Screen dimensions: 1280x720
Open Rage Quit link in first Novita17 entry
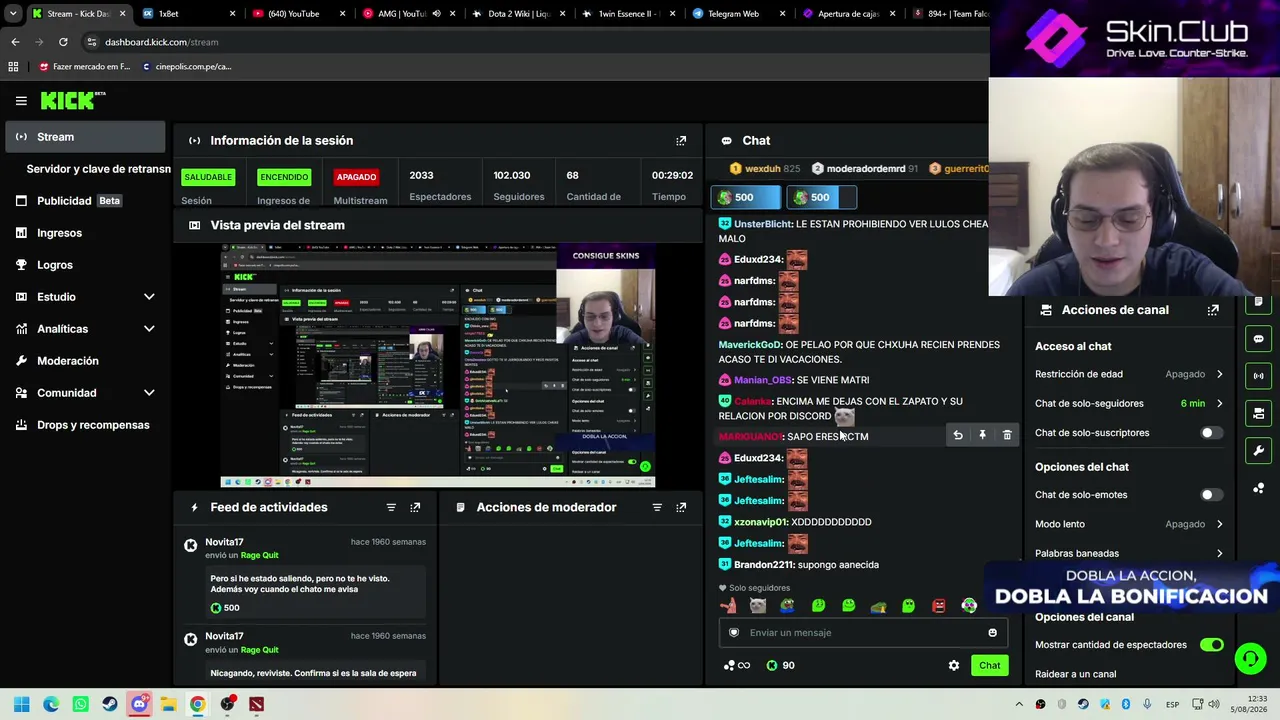(259, 555)
